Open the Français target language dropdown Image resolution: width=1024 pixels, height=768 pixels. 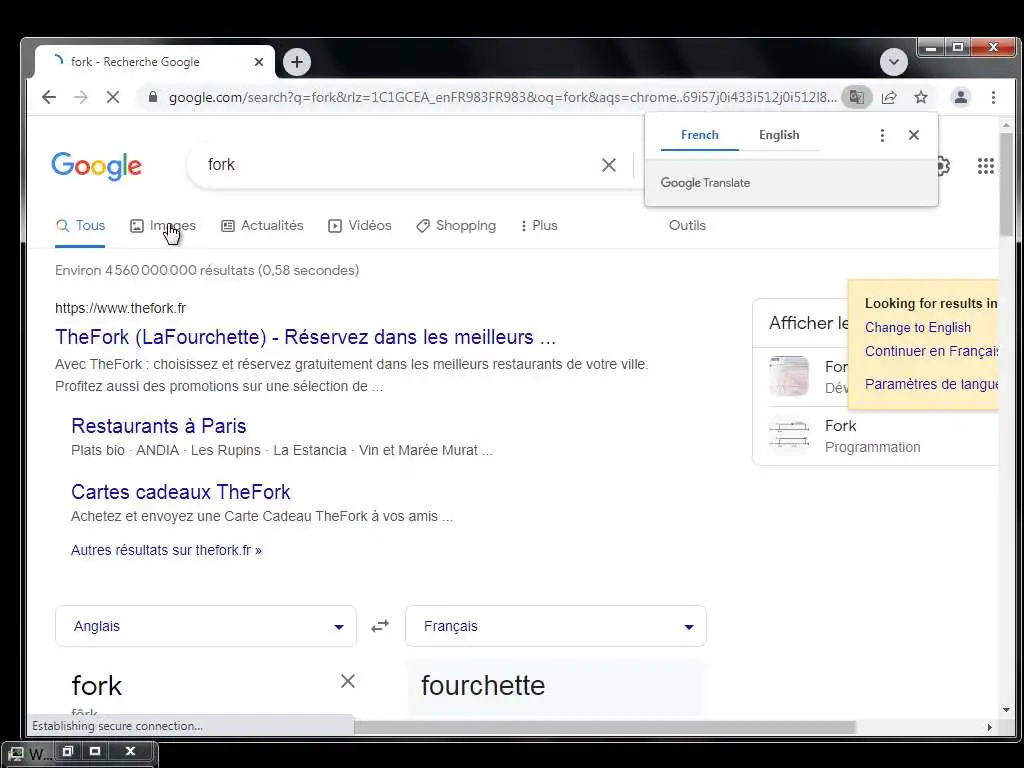pos(556,626)
